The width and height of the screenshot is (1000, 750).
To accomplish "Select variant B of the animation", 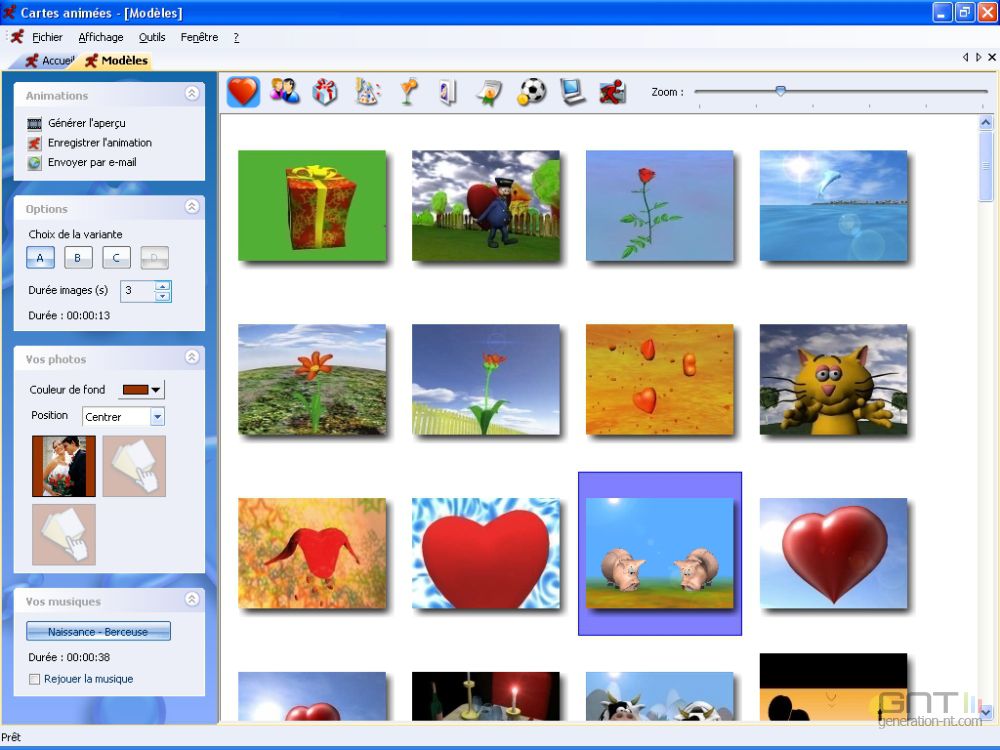I will click(x=78, y=257).
